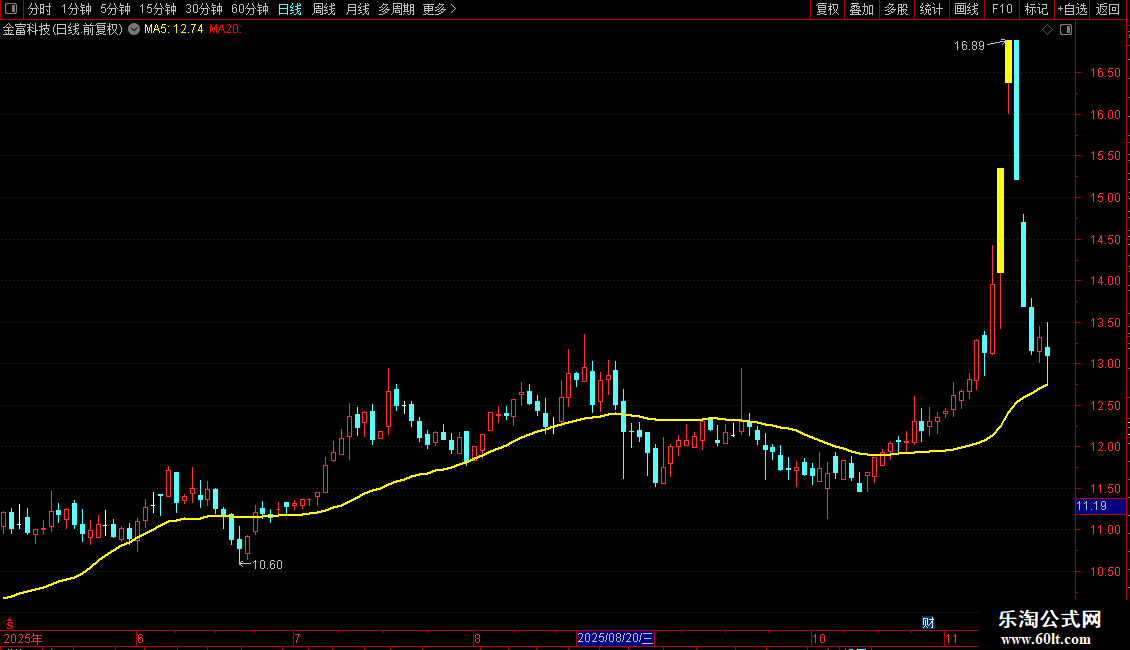This screenshot has height=650, width=1130.
Task: Click the 叠加 overlay button
Action: [861, 9]
